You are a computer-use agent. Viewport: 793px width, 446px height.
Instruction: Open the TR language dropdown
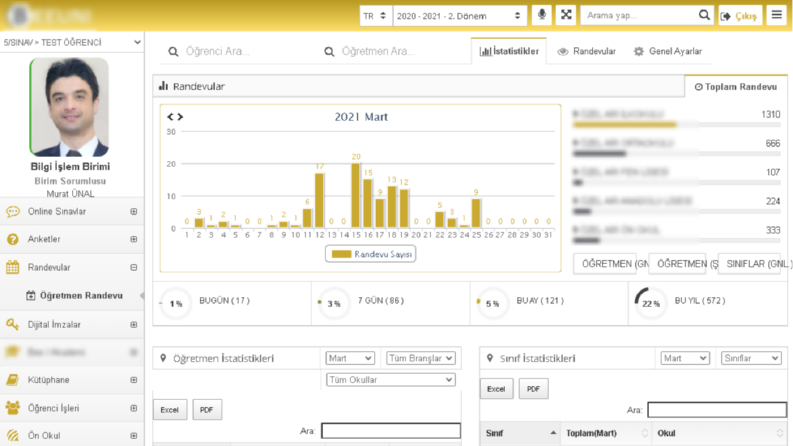pos(375,16)
